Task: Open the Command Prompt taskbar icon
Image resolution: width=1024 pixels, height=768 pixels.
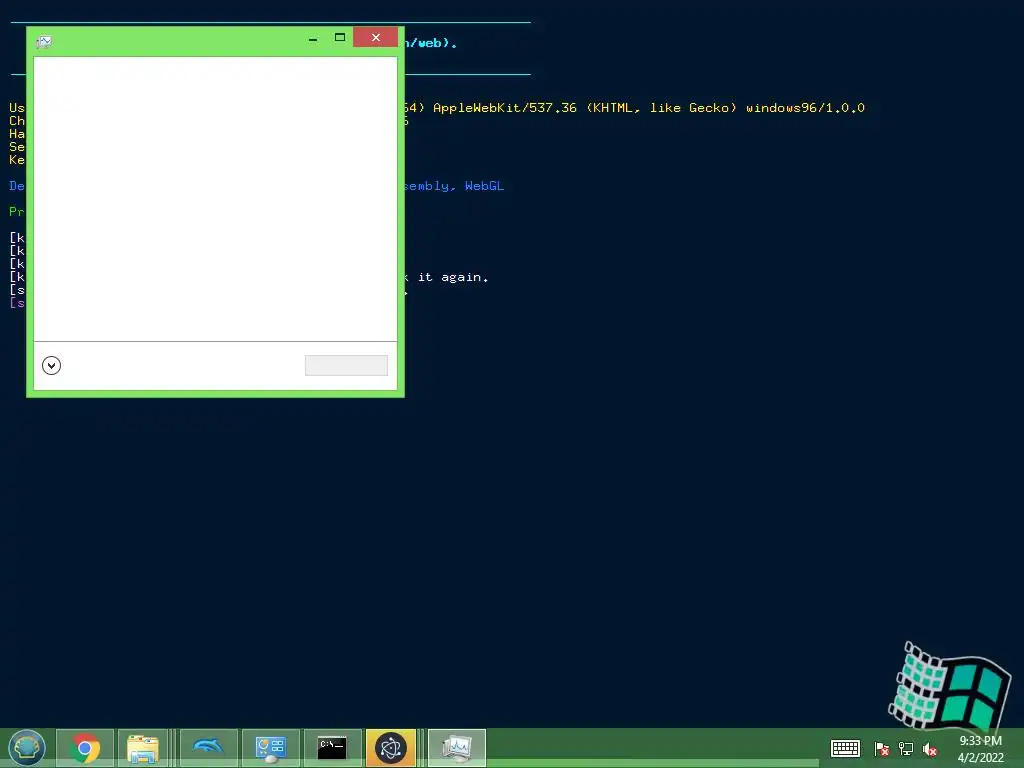Action: coord(332,748)
